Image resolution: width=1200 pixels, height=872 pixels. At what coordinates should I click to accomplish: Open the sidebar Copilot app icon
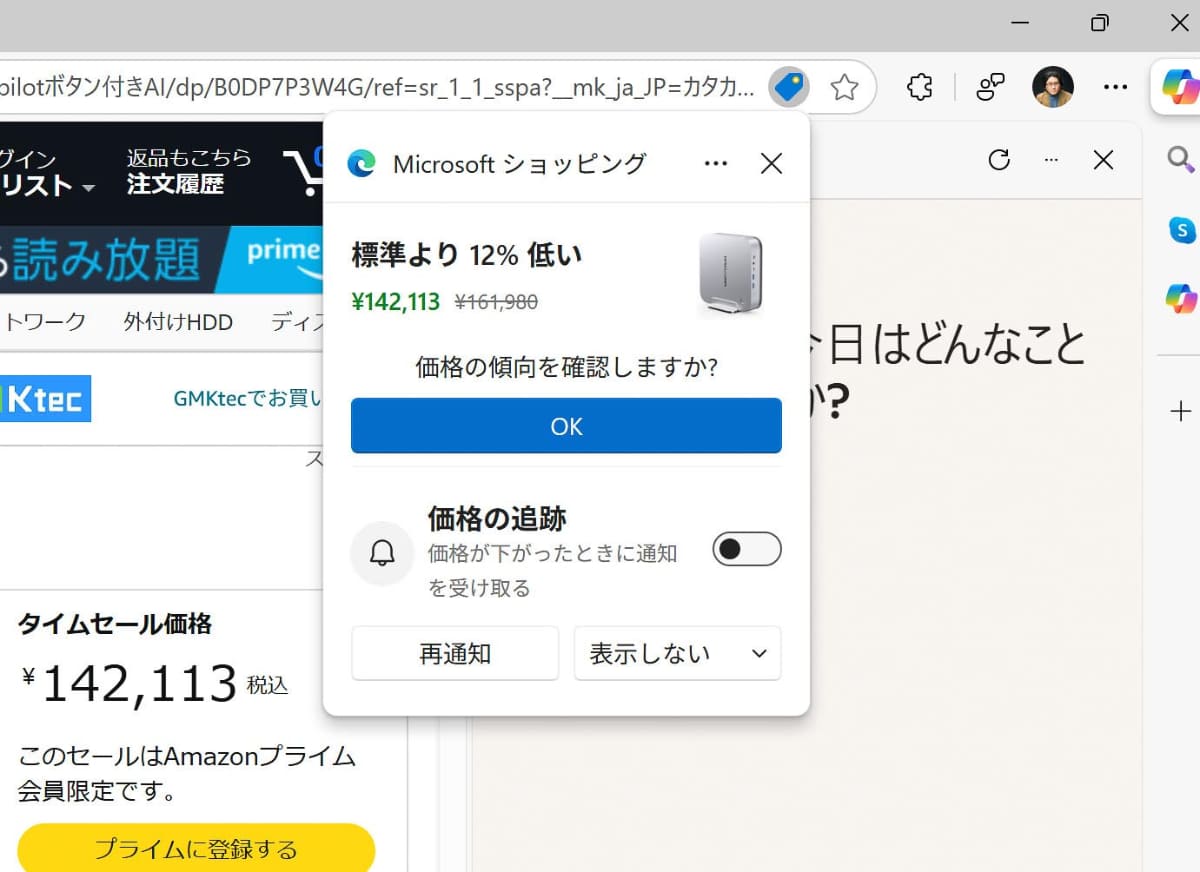point(1181,298)
